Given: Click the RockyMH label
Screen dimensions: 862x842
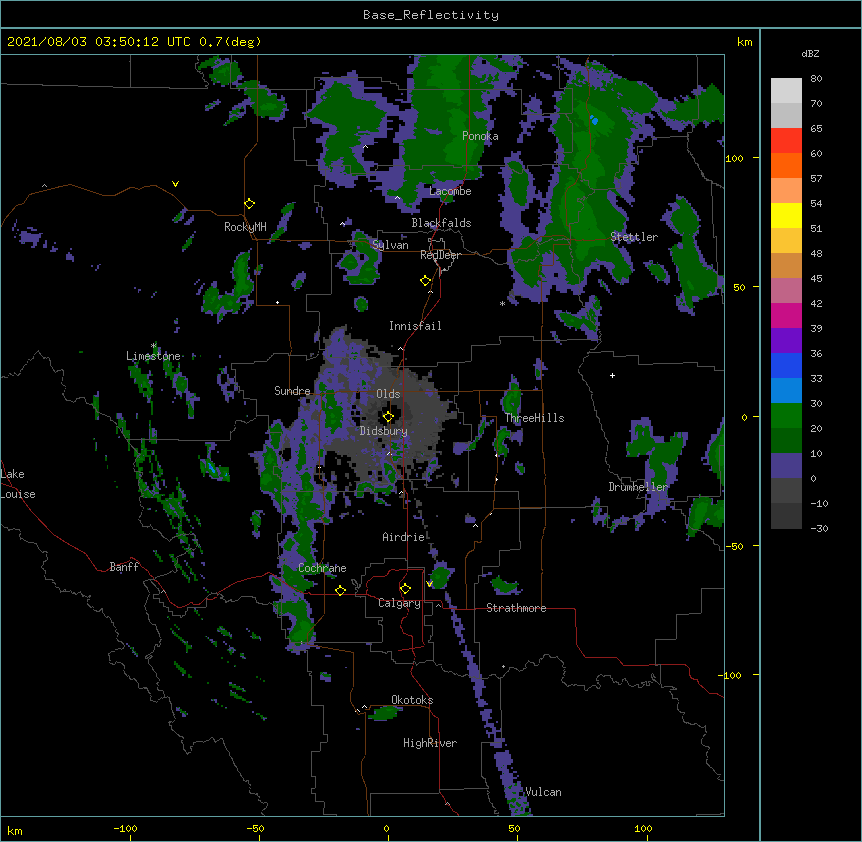Looking at the screenshot, I should click(245, 227).
